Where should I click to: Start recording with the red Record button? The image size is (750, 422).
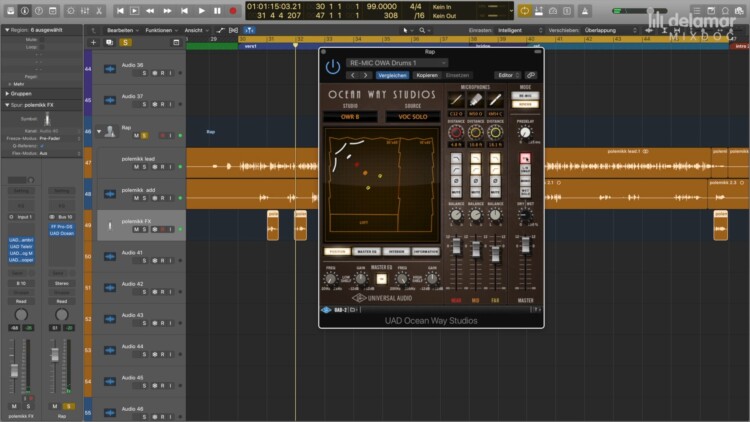tap(233, 11)
